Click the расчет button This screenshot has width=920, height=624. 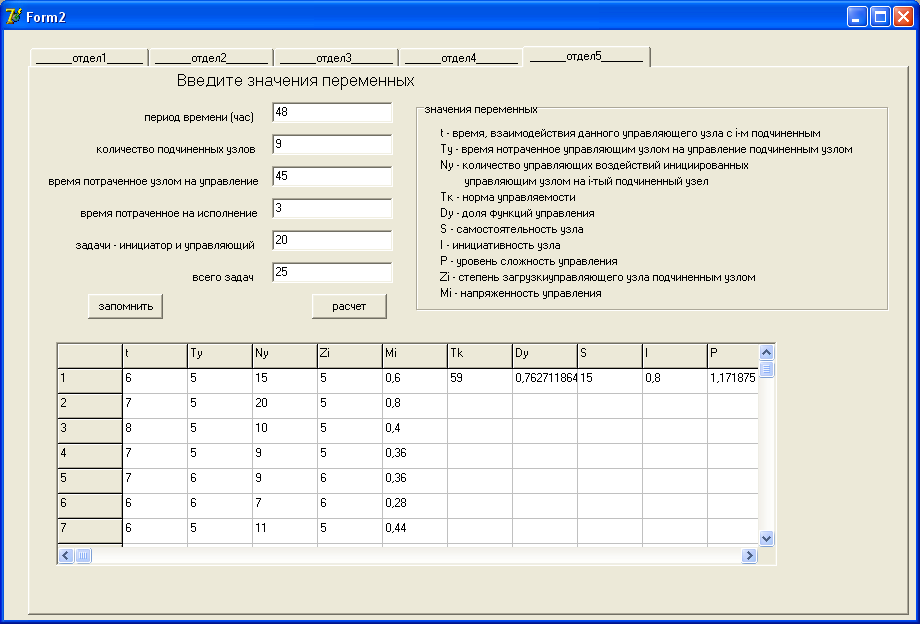pos(349,306)
